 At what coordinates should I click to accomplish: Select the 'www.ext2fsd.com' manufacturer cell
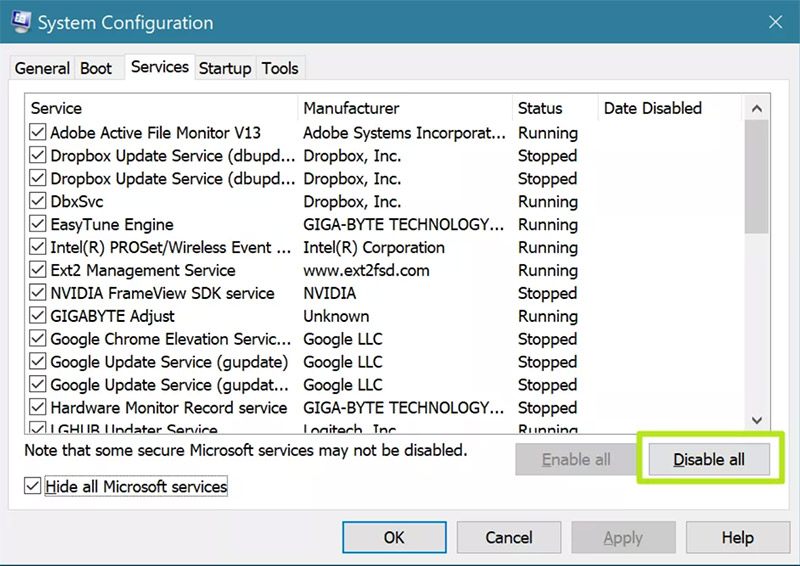point(366,270)
